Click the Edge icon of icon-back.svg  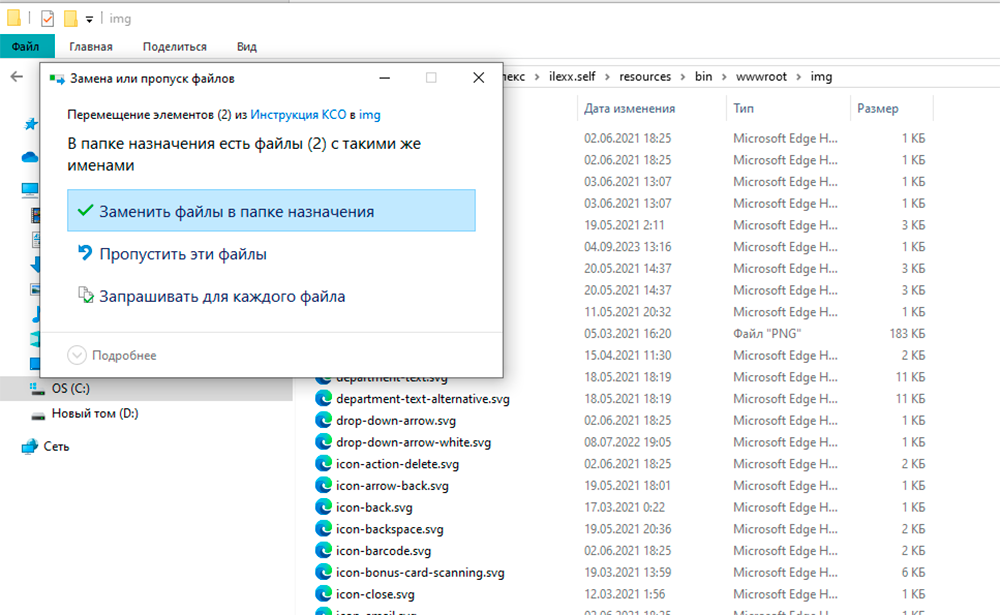click(x=323, y=507)
